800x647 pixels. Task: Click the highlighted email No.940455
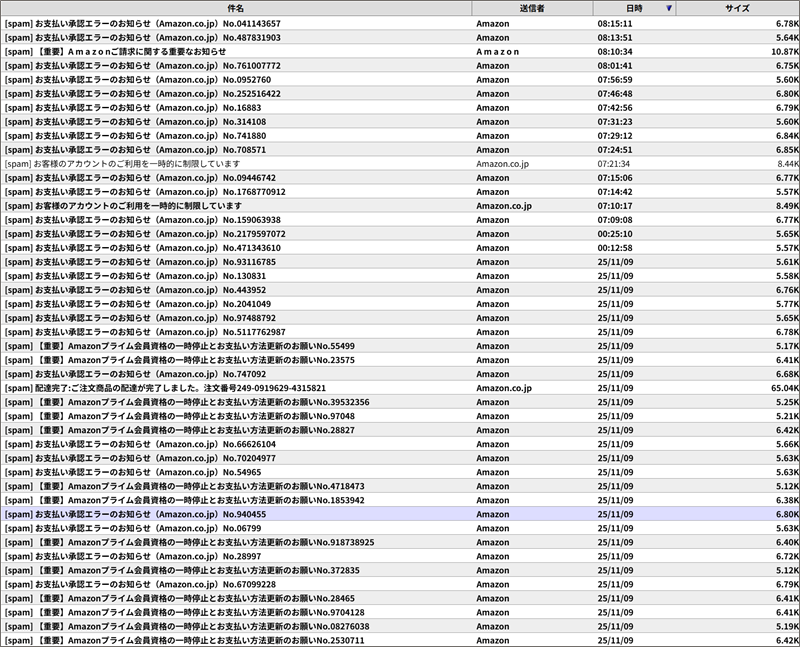[x=135, y=514]
